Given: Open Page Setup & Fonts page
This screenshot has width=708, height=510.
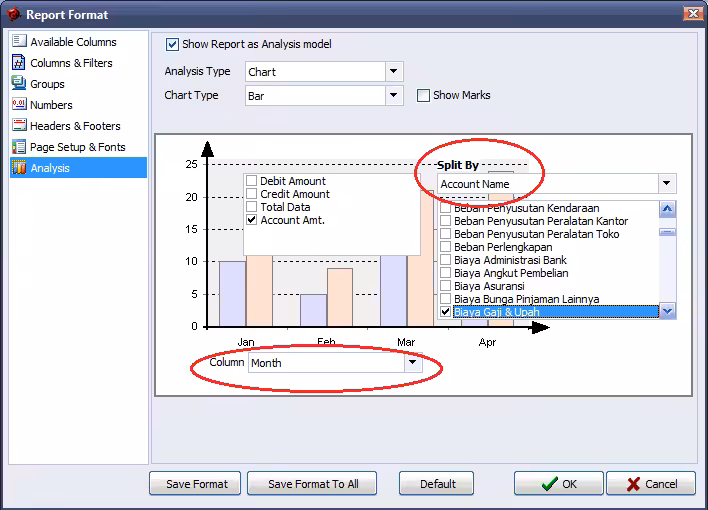Looking at the screenshot, I should pyautogui.click(x=78, y=147).
